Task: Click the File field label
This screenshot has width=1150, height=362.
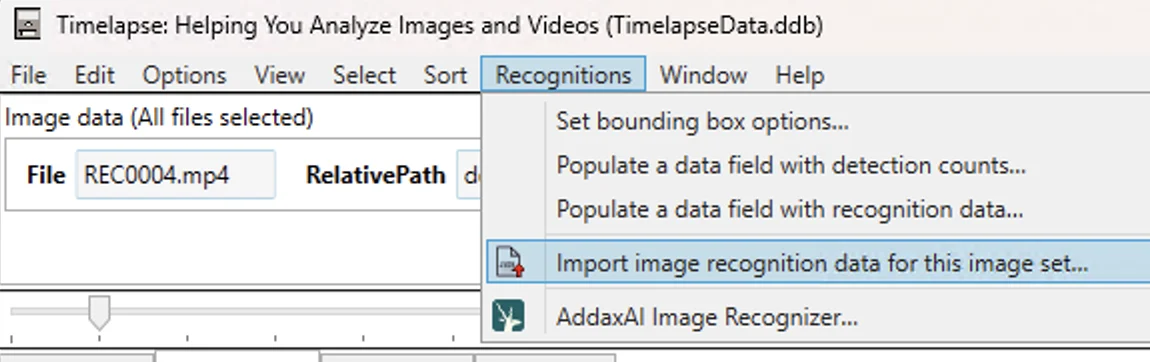Action: [x=45, y=174]
